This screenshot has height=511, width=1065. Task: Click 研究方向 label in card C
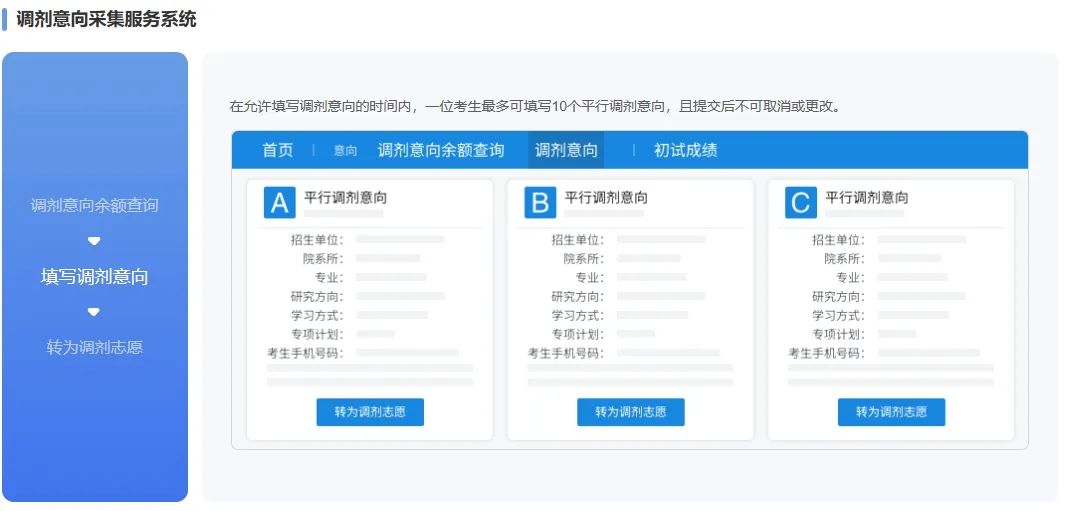[x=839, y=297]
